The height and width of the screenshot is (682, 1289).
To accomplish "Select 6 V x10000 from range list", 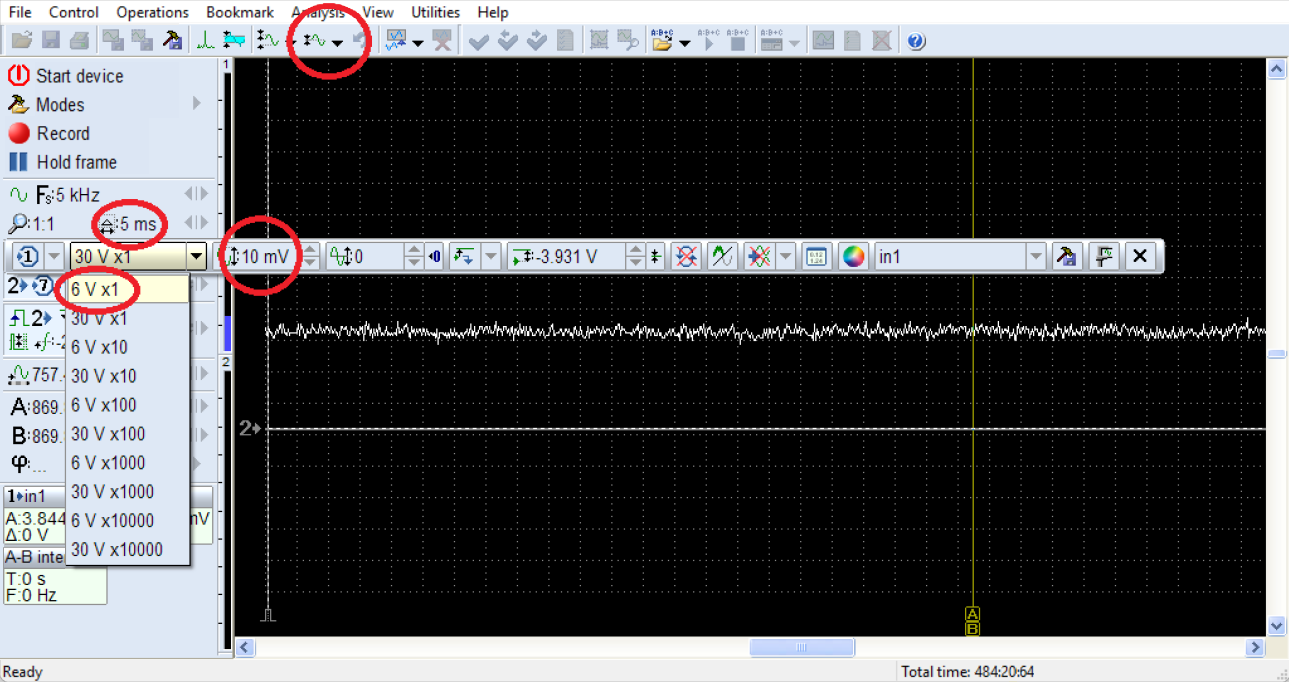I will click(x=127, y=521).
